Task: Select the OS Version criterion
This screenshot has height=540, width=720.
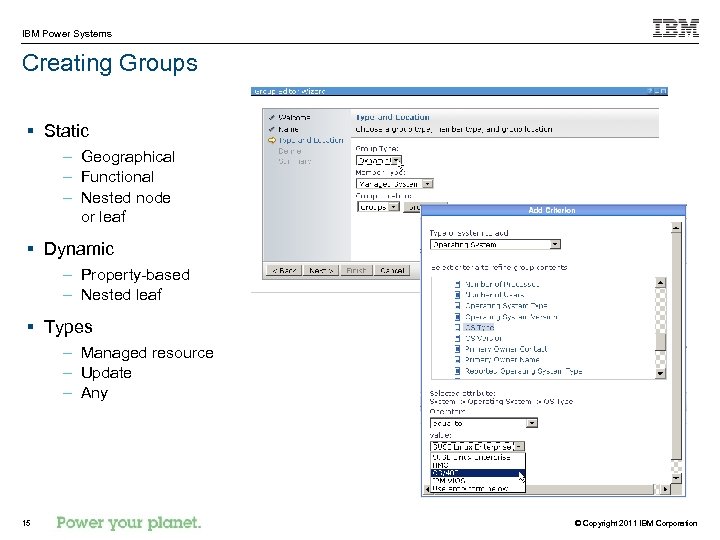Action: pos(484,338)
